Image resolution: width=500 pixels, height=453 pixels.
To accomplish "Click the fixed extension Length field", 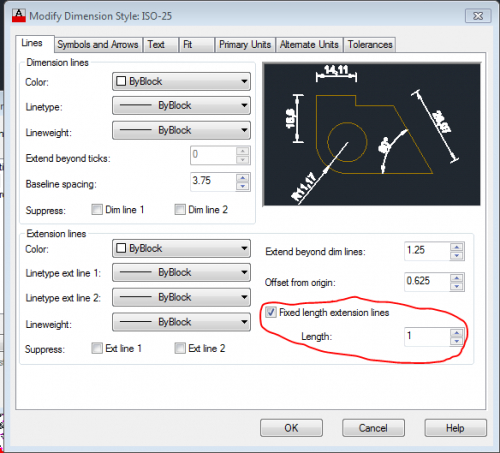I will pos(427,337).
